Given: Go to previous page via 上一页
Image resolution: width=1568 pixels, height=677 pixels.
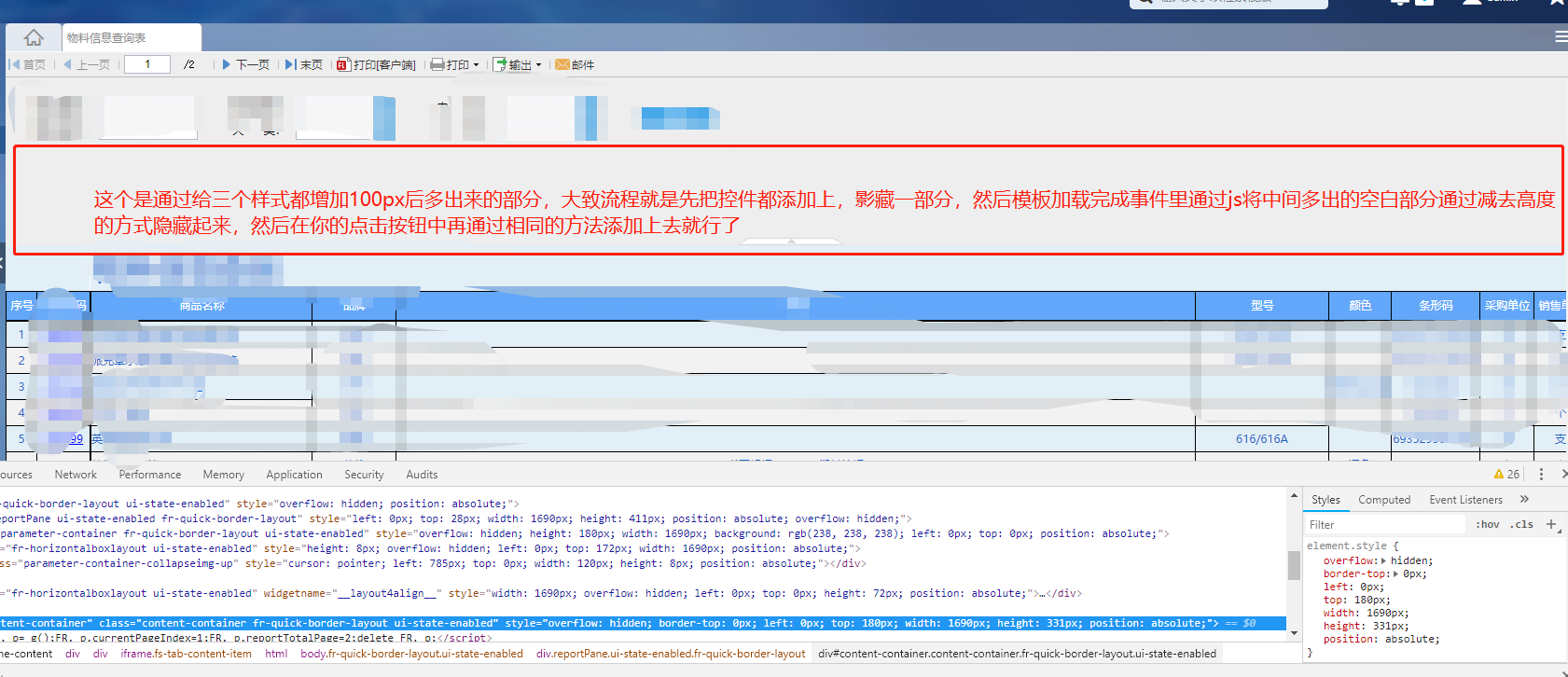Looking at the screenshot, I should click(x=87, y=64).
